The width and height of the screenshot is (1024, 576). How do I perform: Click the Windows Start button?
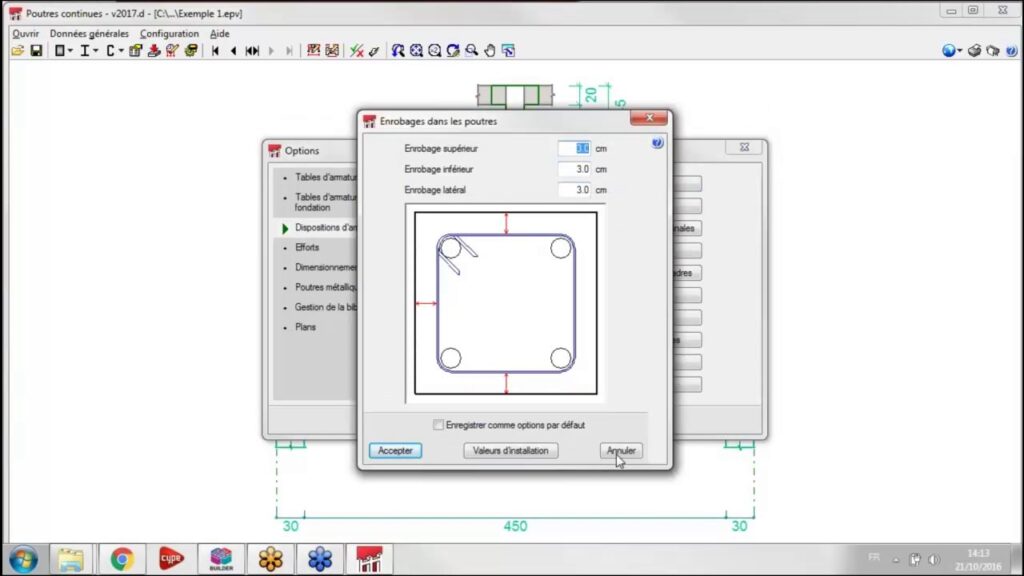22,558
